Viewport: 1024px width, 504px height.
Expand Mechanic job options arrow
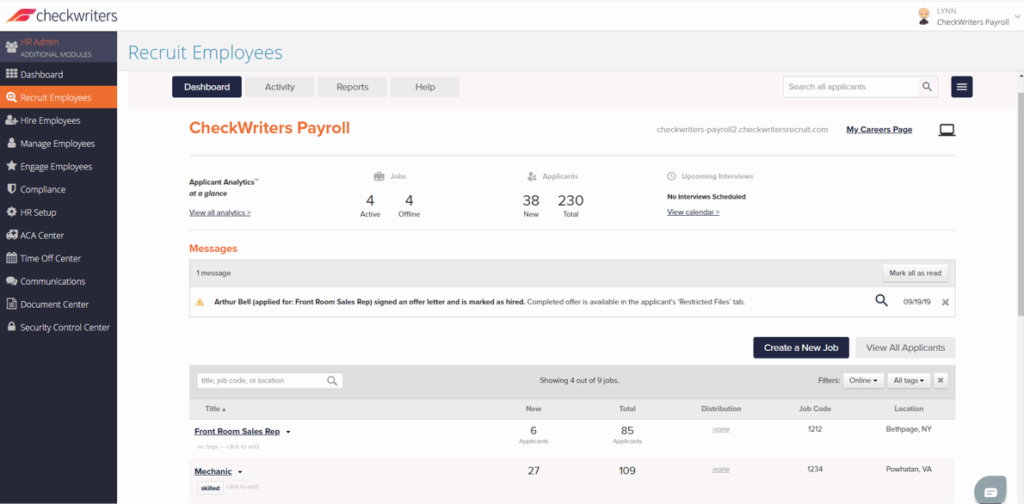(x=240, y=472)
